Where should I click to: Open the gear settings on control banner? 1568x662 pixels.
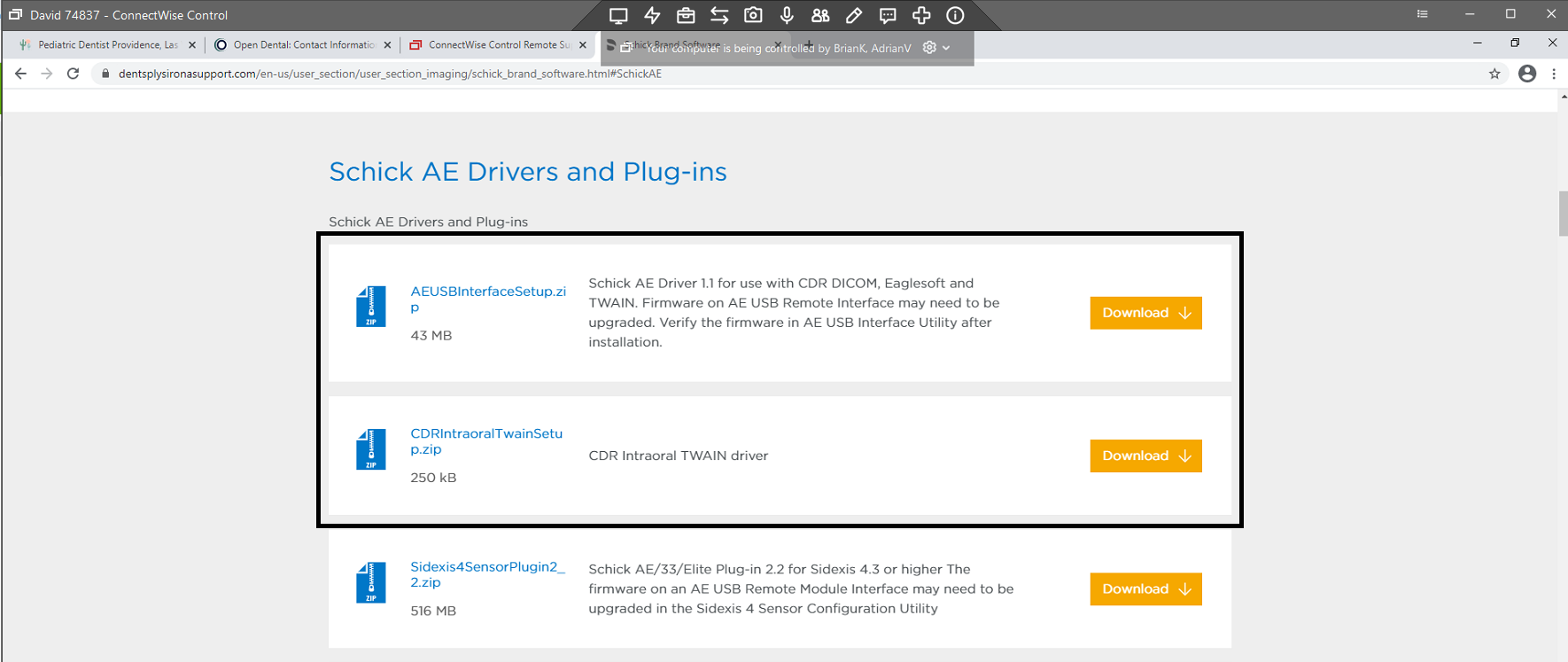(x=929, y=47)
